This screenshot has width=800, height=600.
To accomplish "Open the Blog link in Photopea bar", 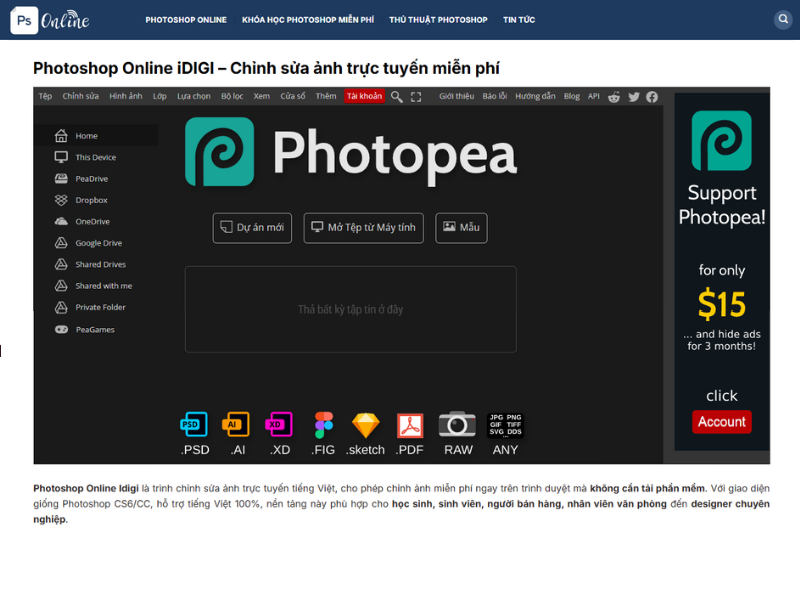I will [x=572, y=96].
